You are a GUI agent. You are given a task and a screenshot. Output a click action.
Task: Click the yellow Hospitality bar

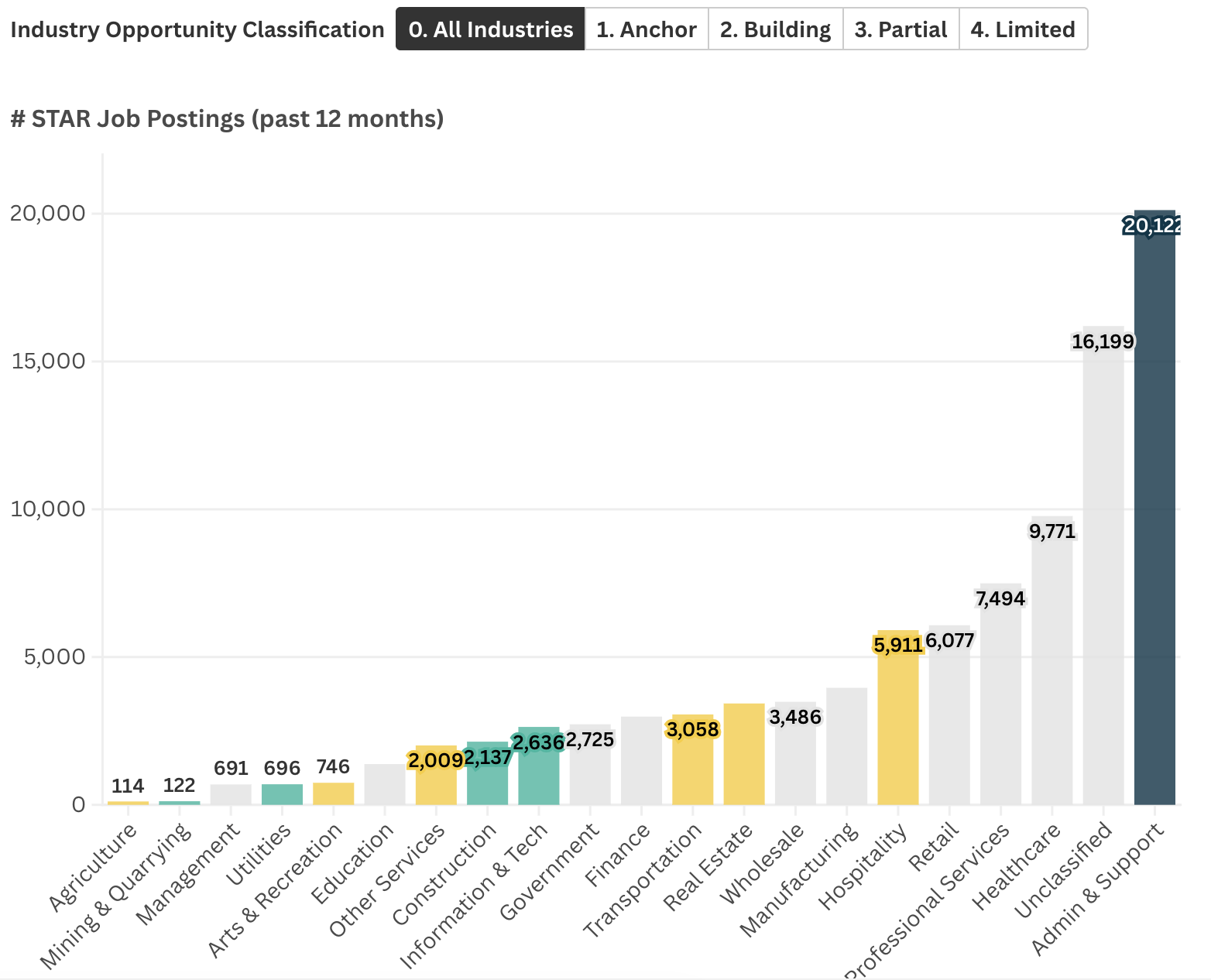[898, 718]
